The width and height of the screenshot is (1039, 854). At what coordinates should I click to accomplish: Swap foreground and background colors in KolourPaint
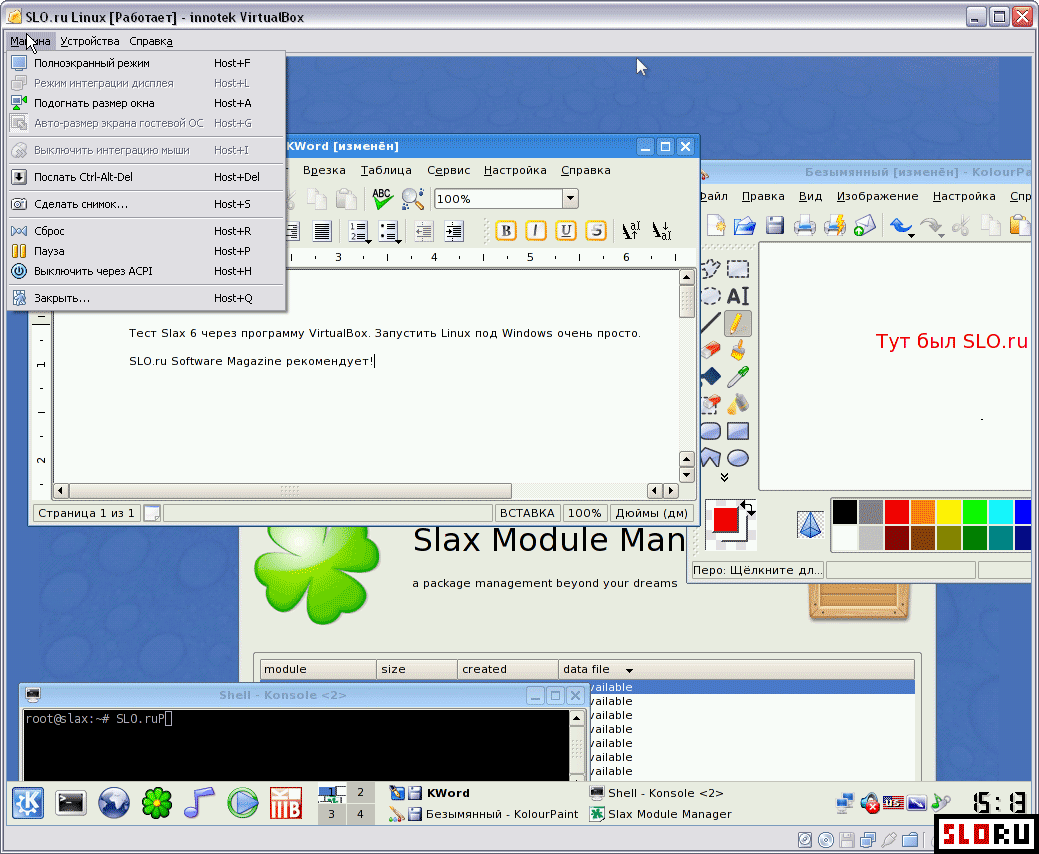point(748,508)
